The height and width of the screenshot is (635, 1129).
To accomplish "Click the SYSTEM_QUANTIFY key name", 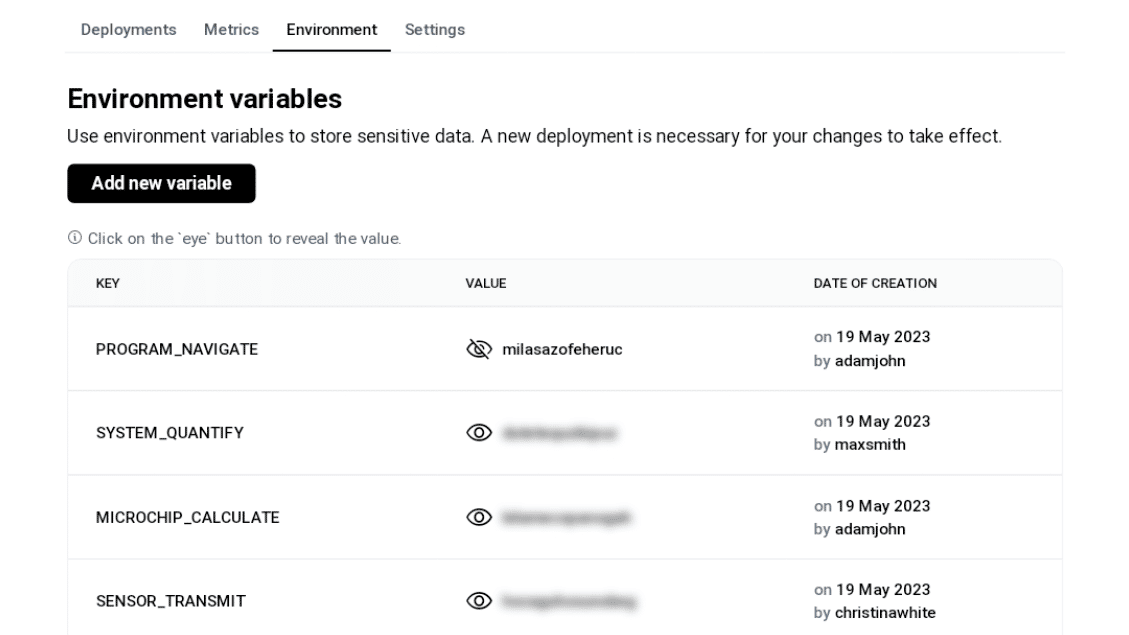I will tap(170, 433).
